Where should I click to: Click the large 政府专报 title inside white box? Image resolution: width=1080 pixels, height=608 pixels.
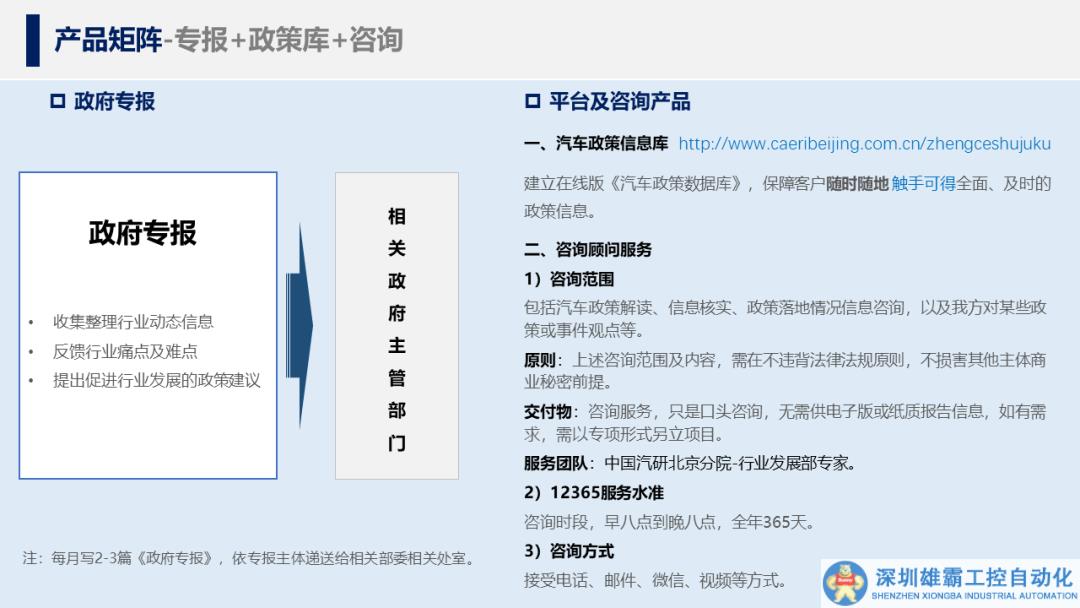pyautogui.click(x=143, y=233)
